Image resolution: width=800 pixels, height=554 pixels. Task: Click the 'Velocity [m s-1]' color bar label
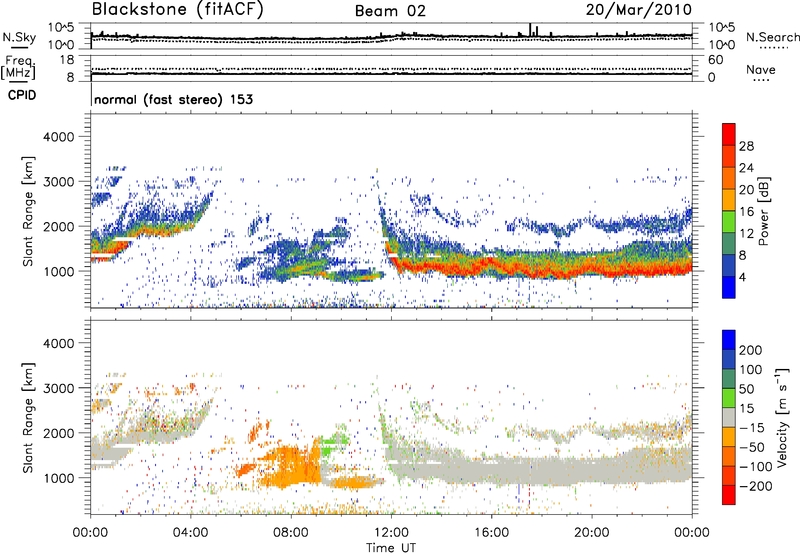pos(782,417)
